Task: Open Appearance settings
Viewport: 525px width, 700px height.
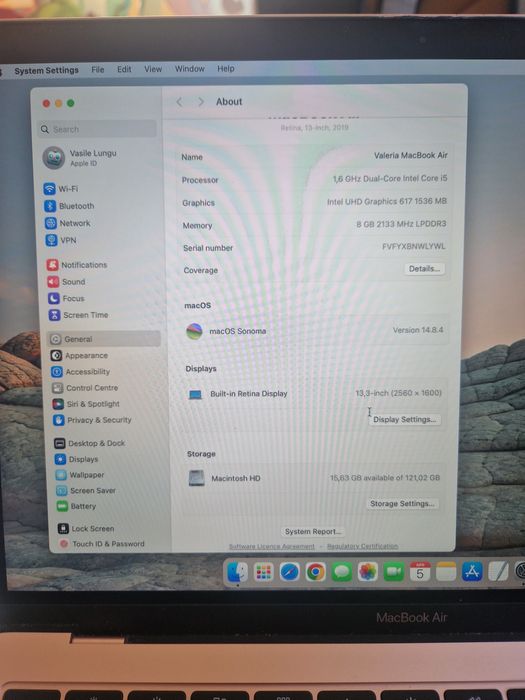Action: click(x=79, y=355)
